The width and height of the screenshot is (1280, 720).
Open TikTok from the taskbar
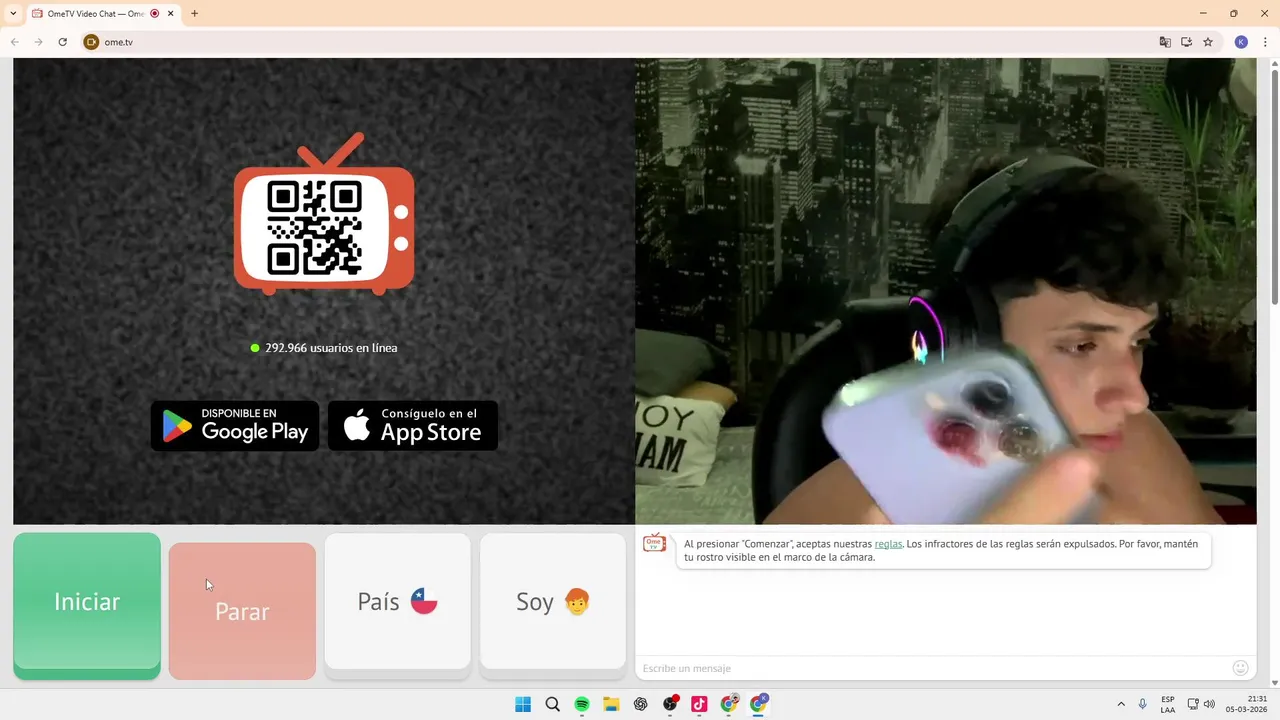point(699,704)
